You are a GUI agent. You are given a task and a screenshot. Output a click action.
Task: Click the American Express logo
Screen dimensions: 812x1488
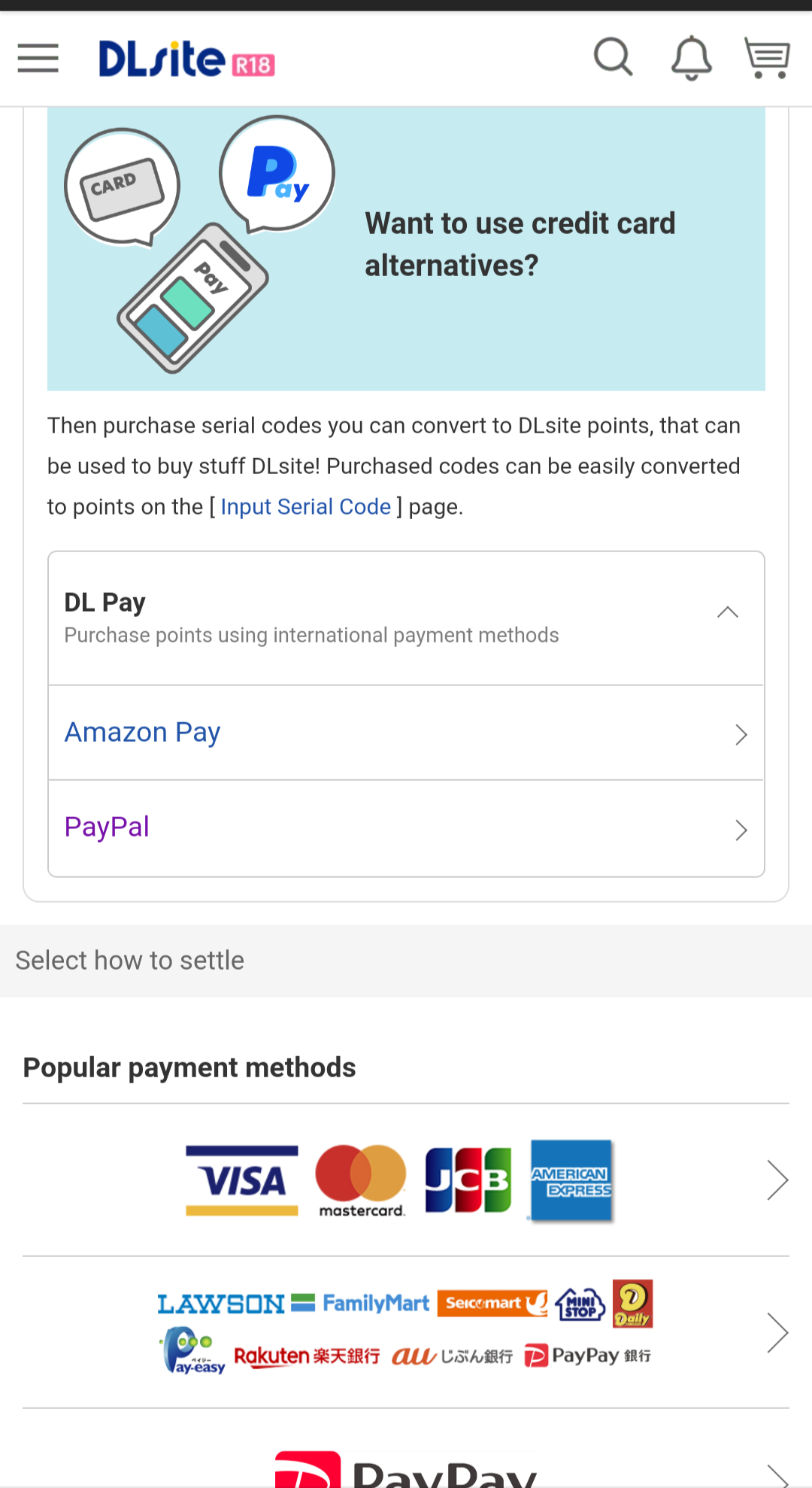click(571, 1180)
